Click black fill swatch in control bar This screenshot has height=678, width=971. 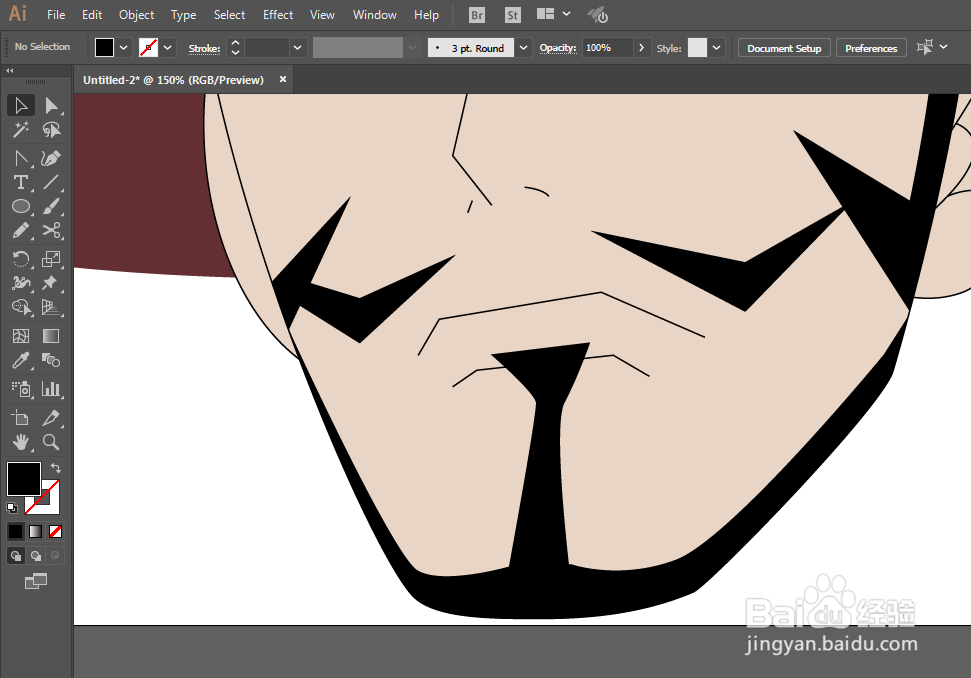[x=105, y=48]
